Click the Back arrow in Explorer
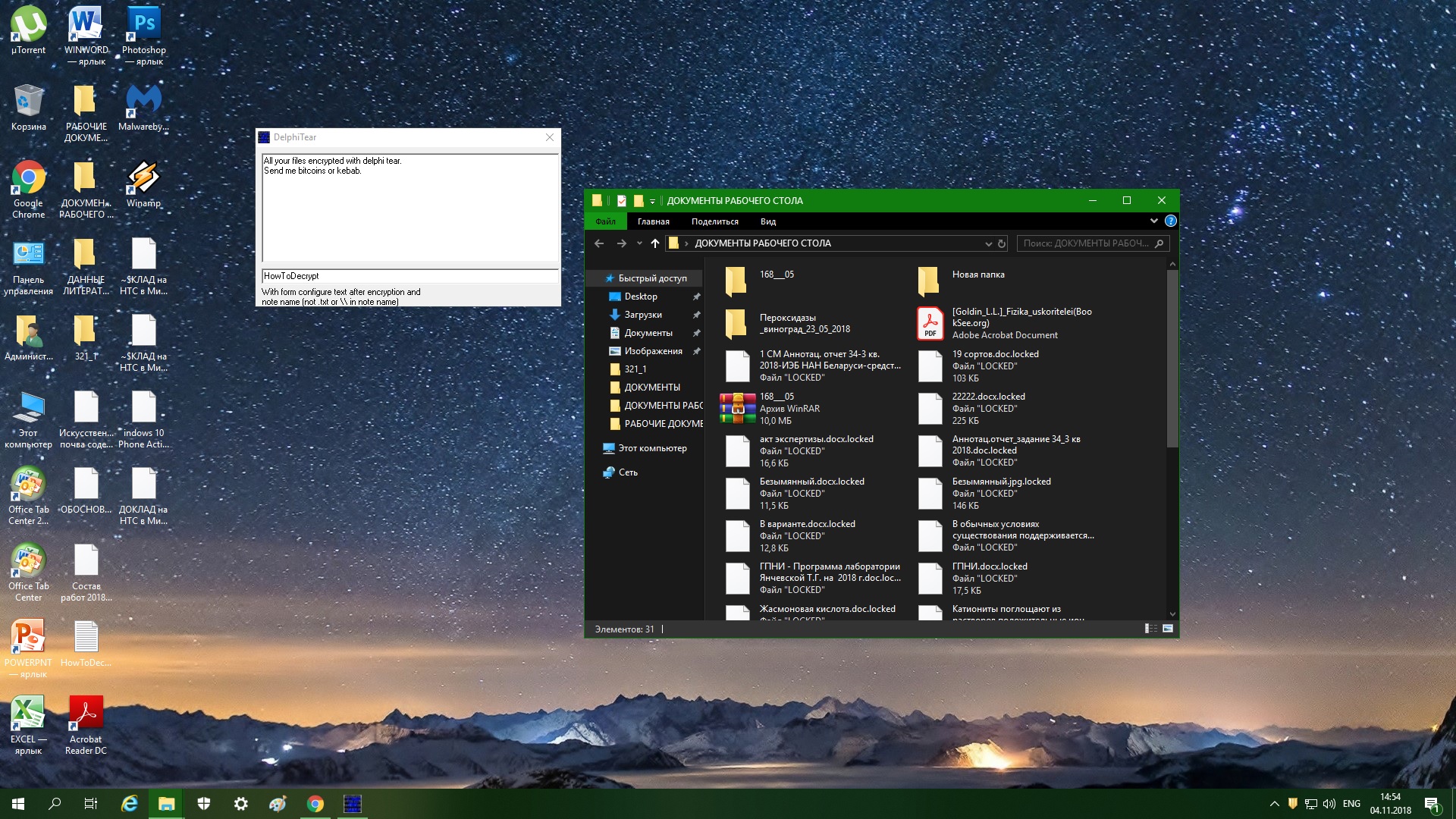This screenshot has width=1456, height=819. [x=599, y=243]
